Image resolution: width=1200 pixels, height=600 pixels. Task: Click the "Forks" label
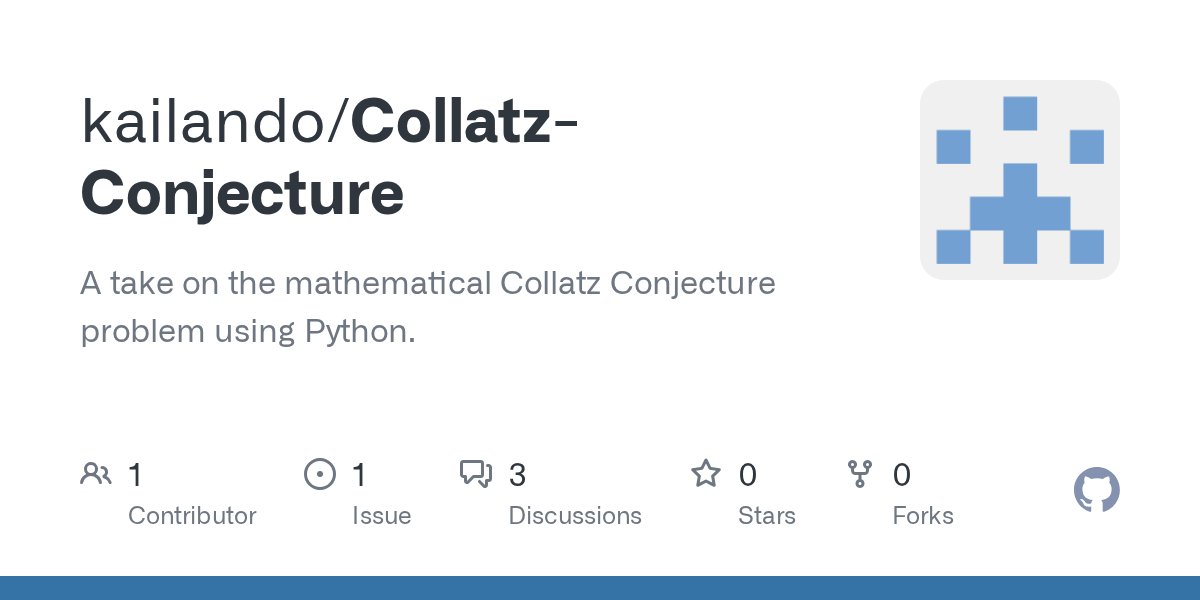pyautogui.click(x=923, y=516)
